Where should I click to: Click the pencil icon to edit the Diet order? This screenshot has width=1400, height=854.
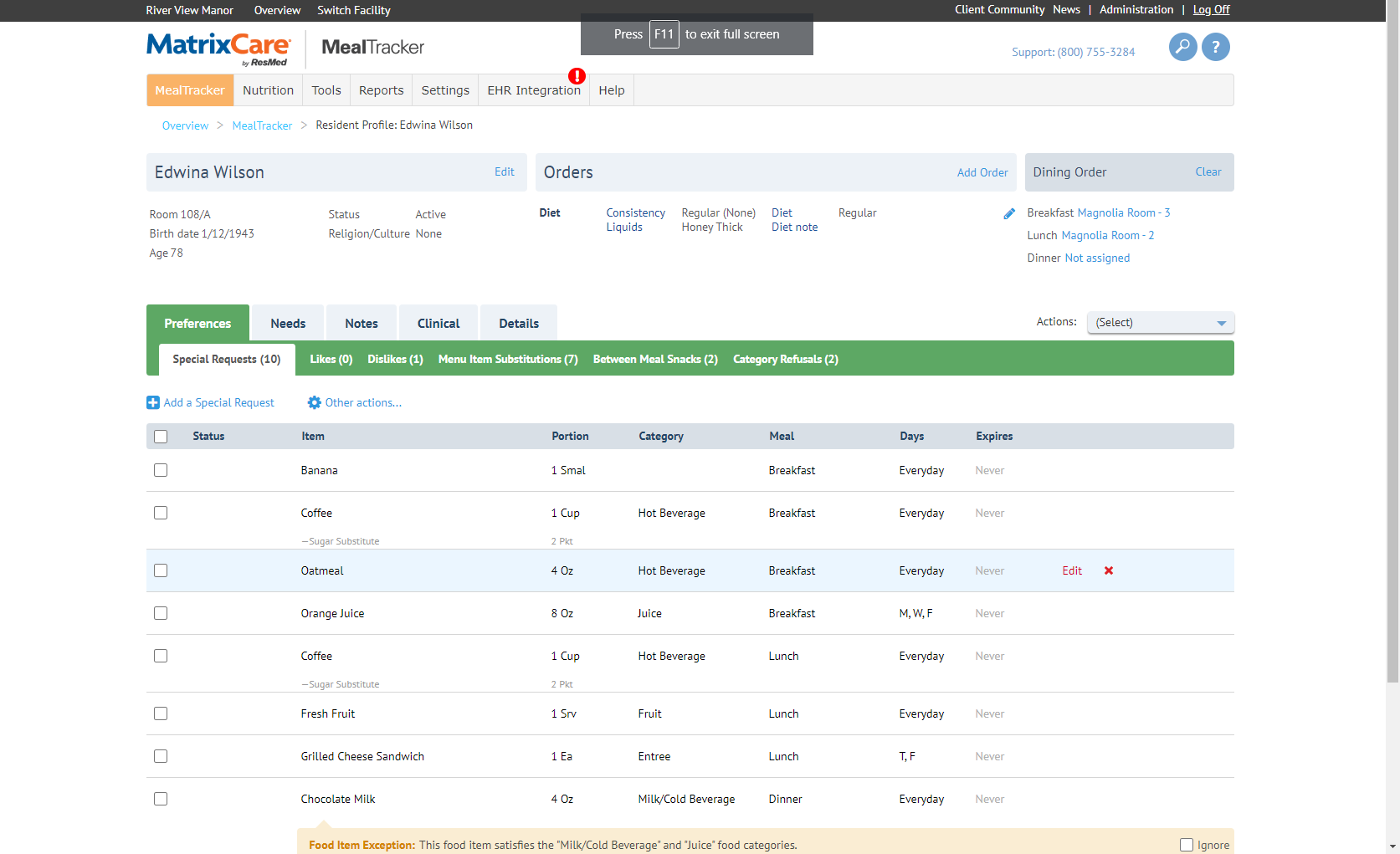1009,213
